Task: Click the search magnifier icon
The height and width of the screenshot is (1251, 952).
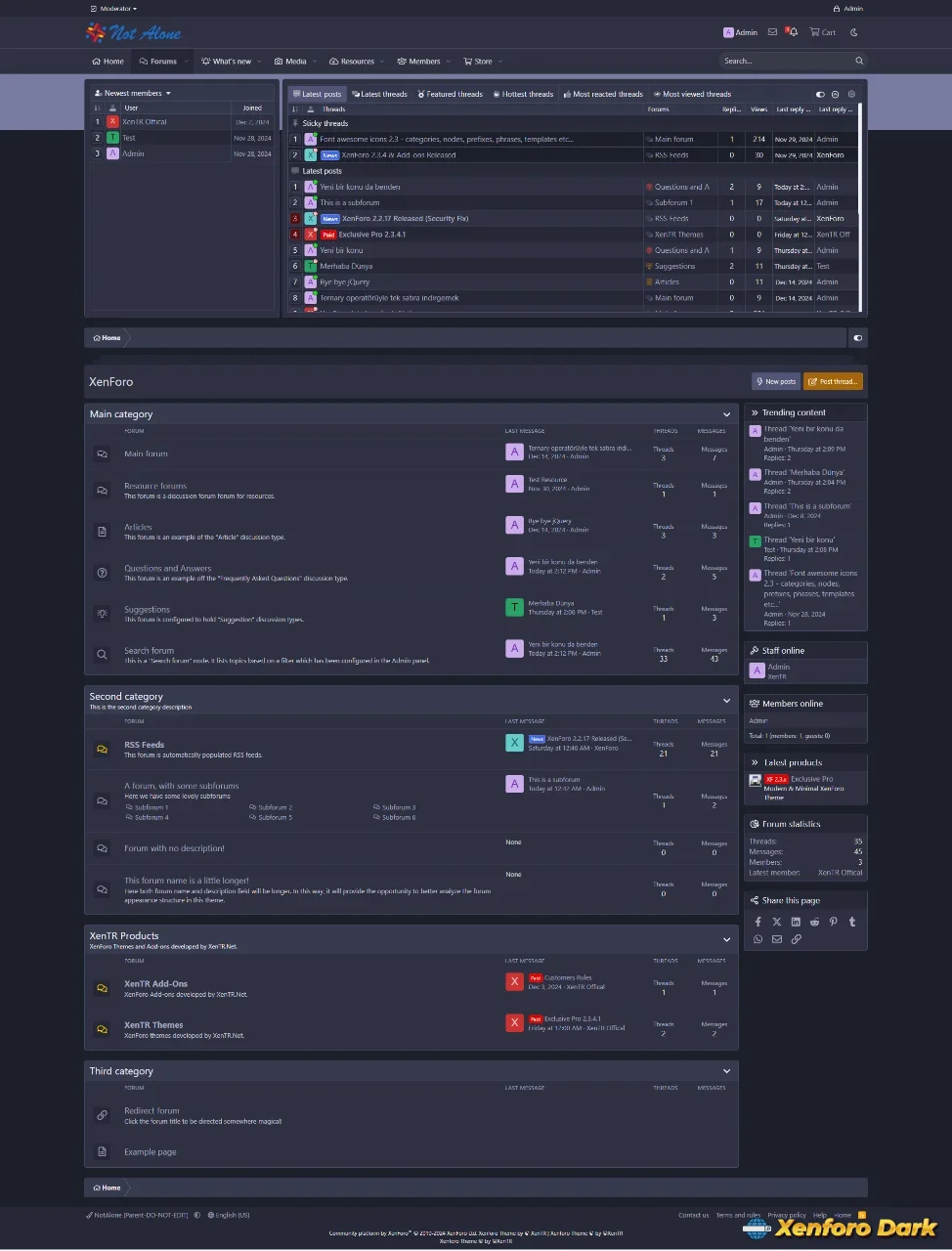Action: [x=859, y=61]
